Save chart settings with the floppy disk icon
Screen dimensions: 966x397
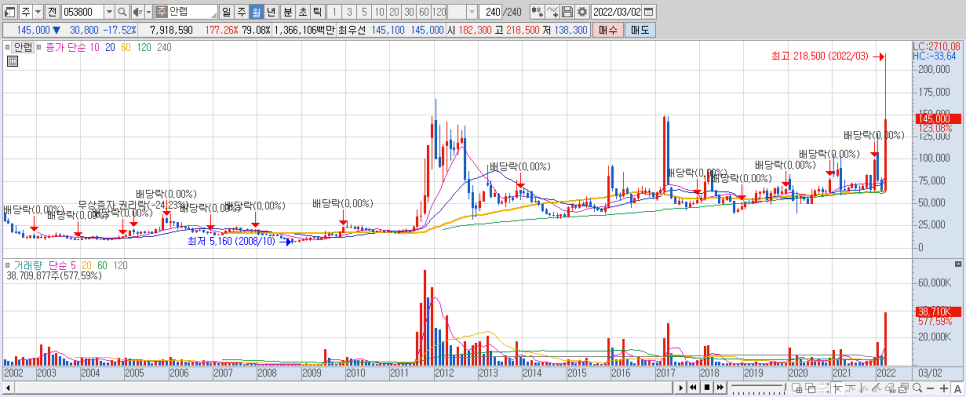[x=567, y=12]
